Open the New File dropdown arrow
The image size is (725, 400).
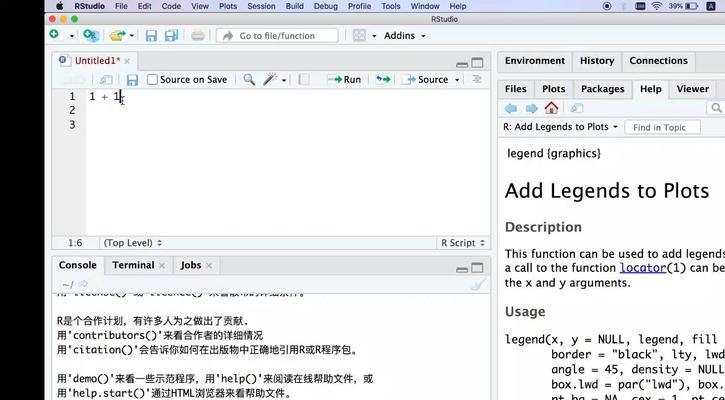point(72,36)
